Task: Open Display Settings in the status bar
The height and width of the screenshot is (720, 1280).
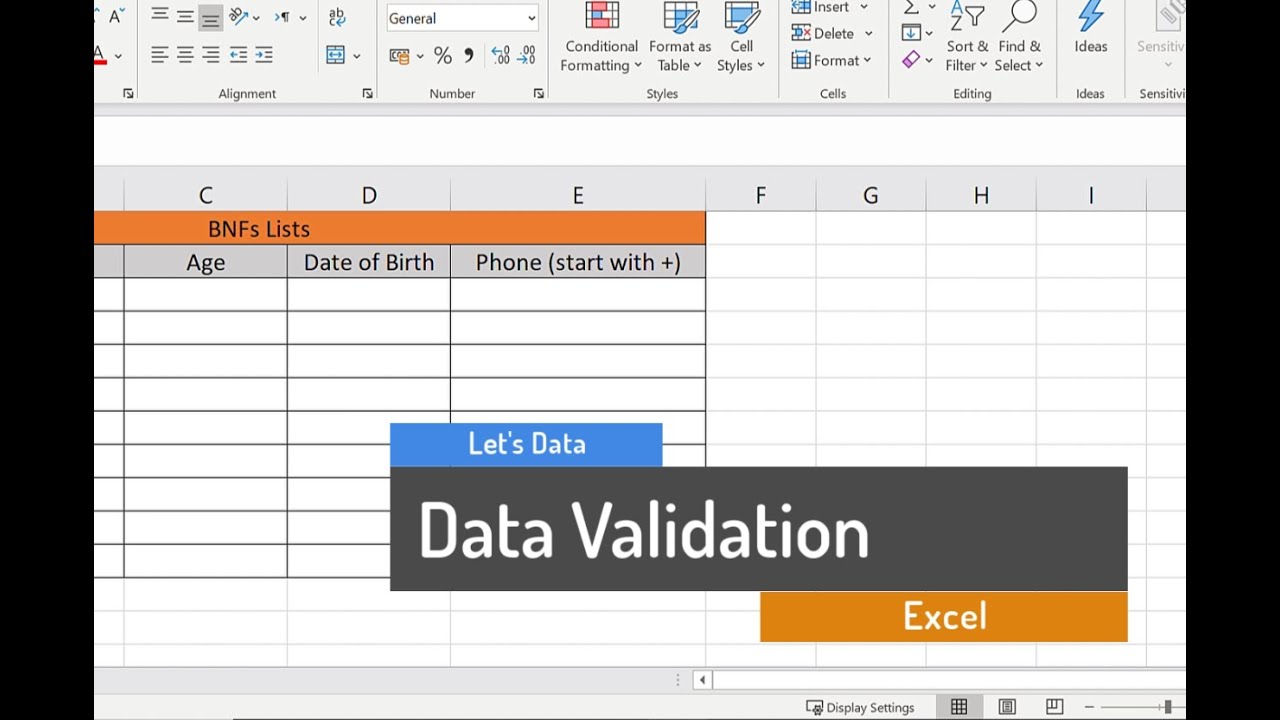Action: 860,707
